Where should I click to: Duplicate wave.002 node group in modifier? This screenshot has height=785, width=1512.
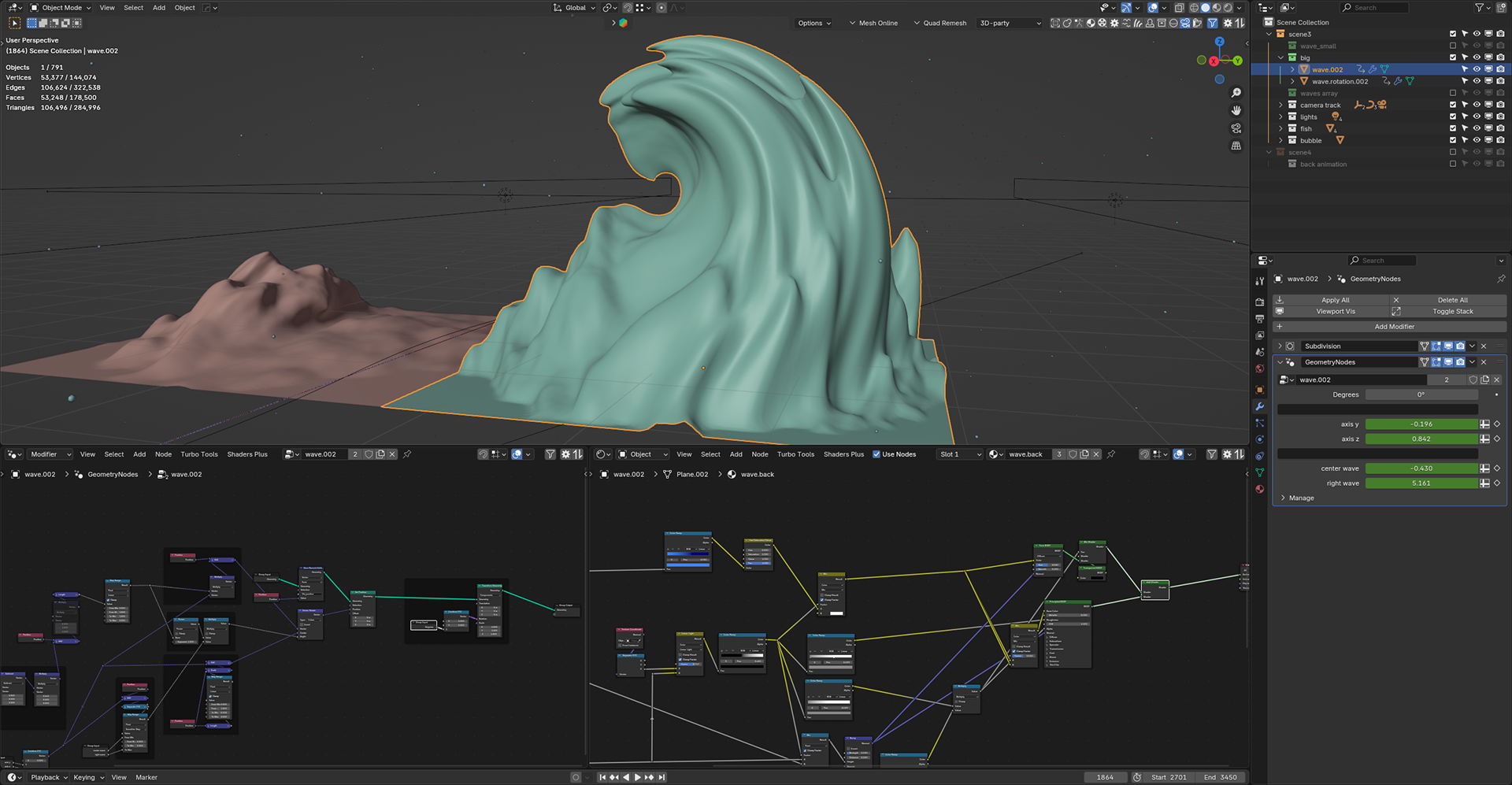(x=1484, y=380)
